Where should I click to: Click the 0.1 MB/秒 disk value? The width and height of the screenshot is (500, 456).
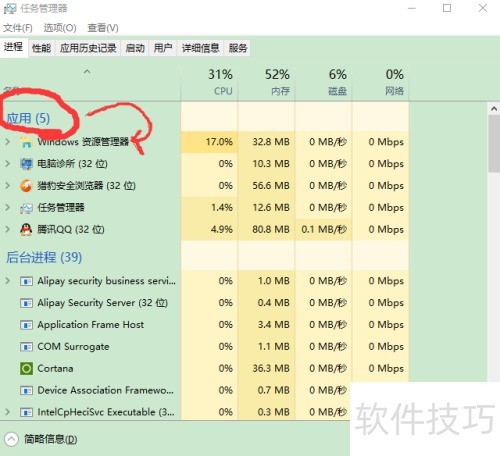tap(324, 230)
